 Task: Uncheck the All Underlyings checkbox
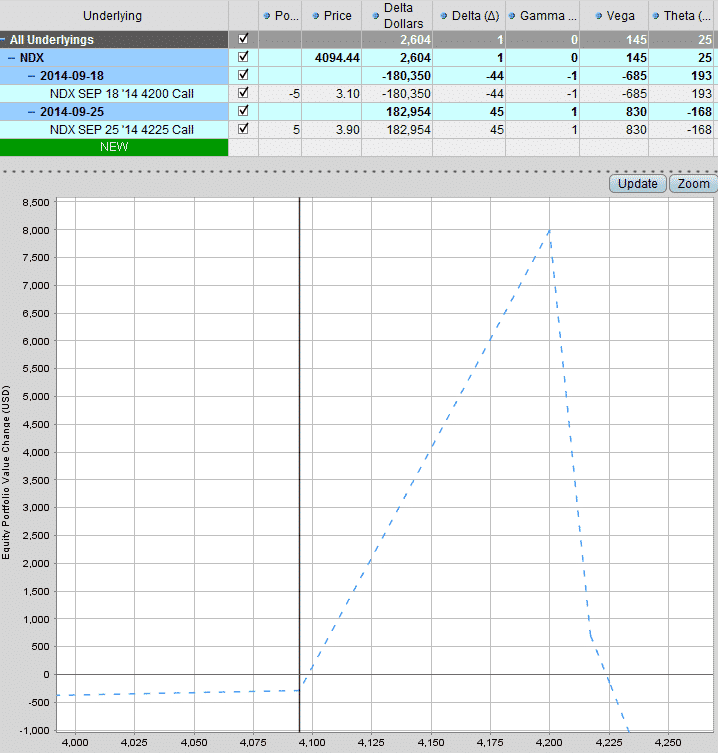(x=243, y=38)
